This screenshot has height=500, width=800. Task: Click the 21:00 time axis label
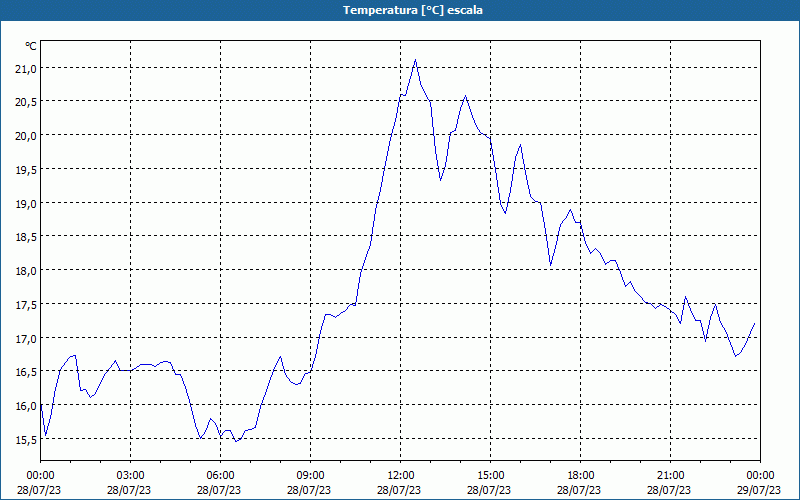click(x=670, y=476)
